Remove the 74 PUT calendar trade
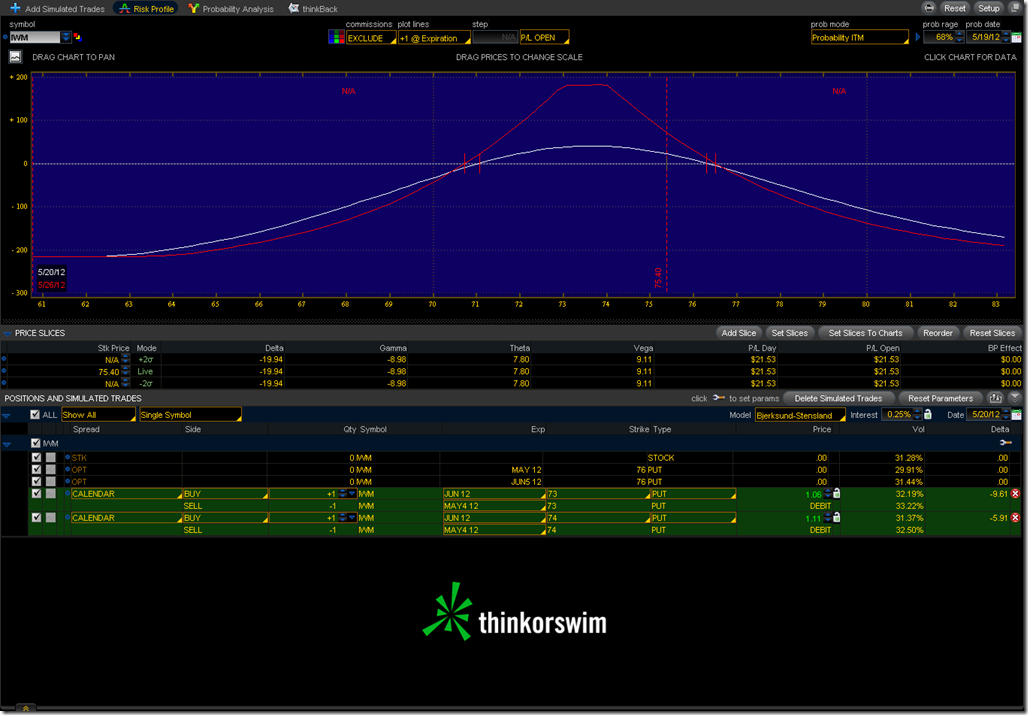Image resolution: width=1028 pixels, height=715 pixels. tap(1016, 518)
